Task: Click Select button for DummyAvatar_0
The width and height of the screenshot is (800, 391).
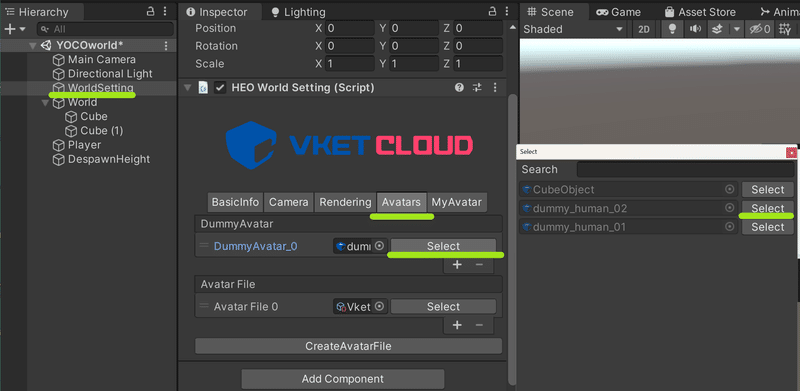Action: (443, 246)
